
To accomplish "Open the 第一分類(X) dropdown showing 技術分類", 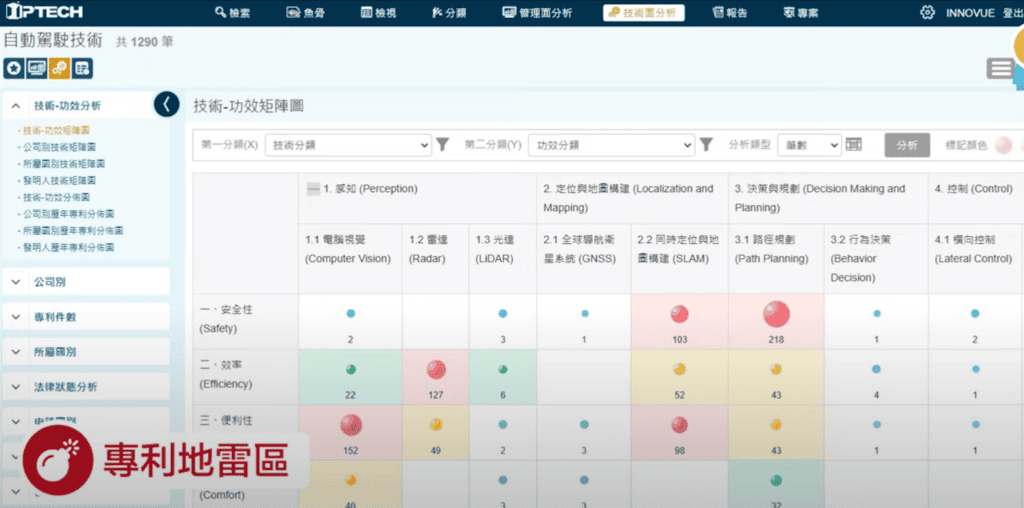I will click(350, 145).
